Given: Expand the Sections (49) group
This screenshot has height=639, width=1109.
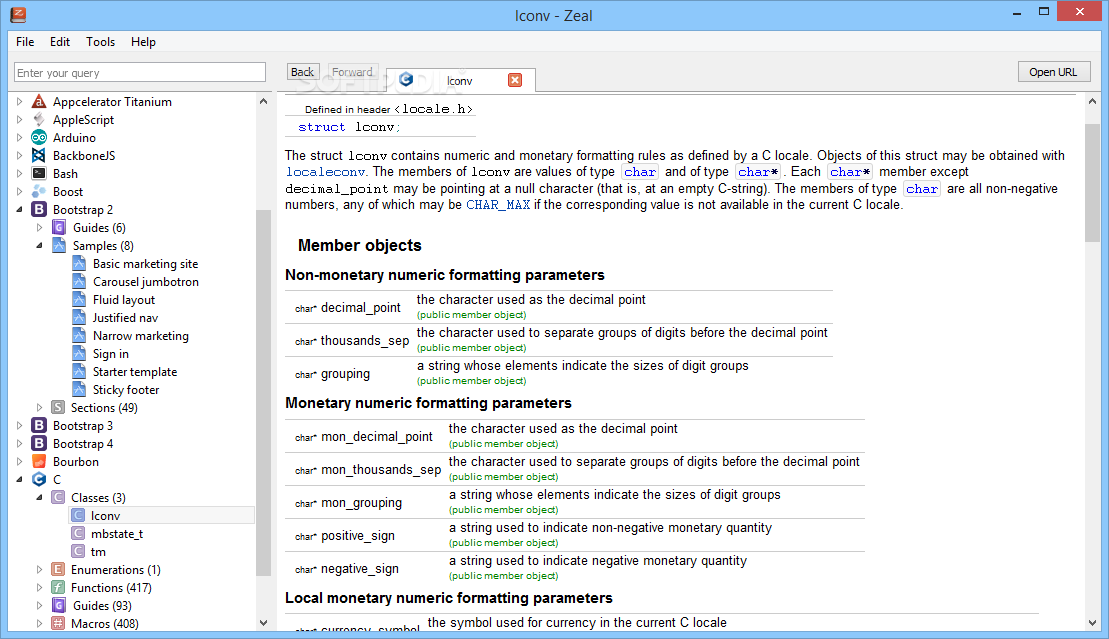Looking at the screenshot, I should tap(39, 408).
